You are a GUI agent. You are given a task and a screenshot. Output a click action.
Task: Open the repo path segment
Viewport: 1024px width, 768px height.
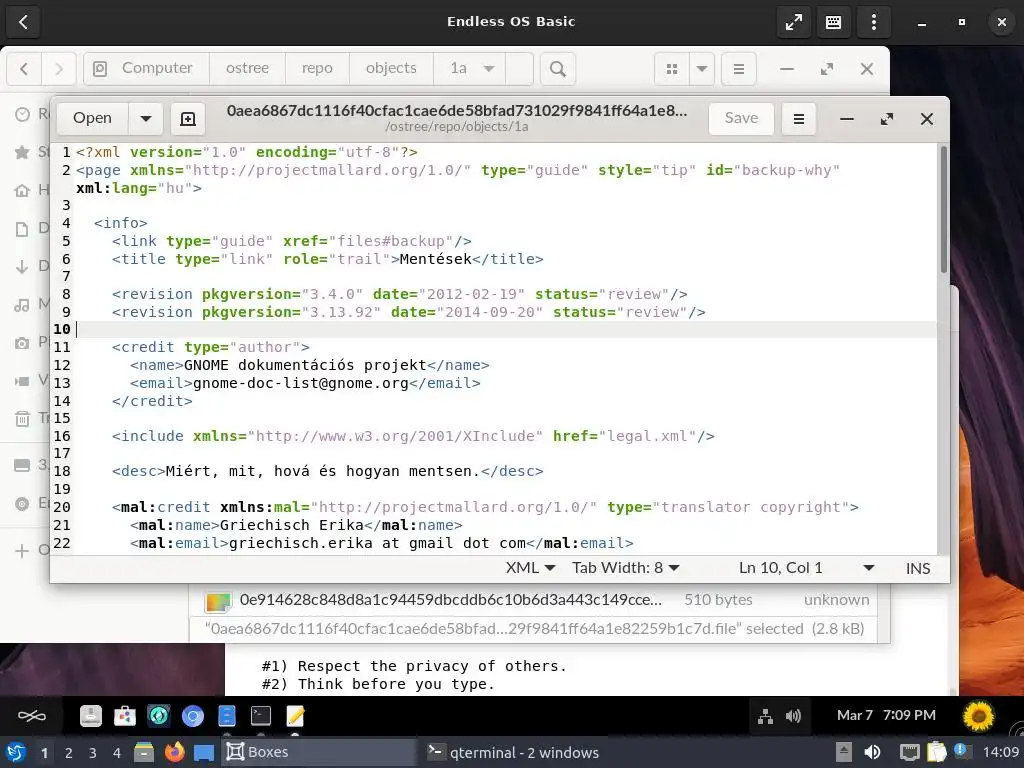(317, 69)
